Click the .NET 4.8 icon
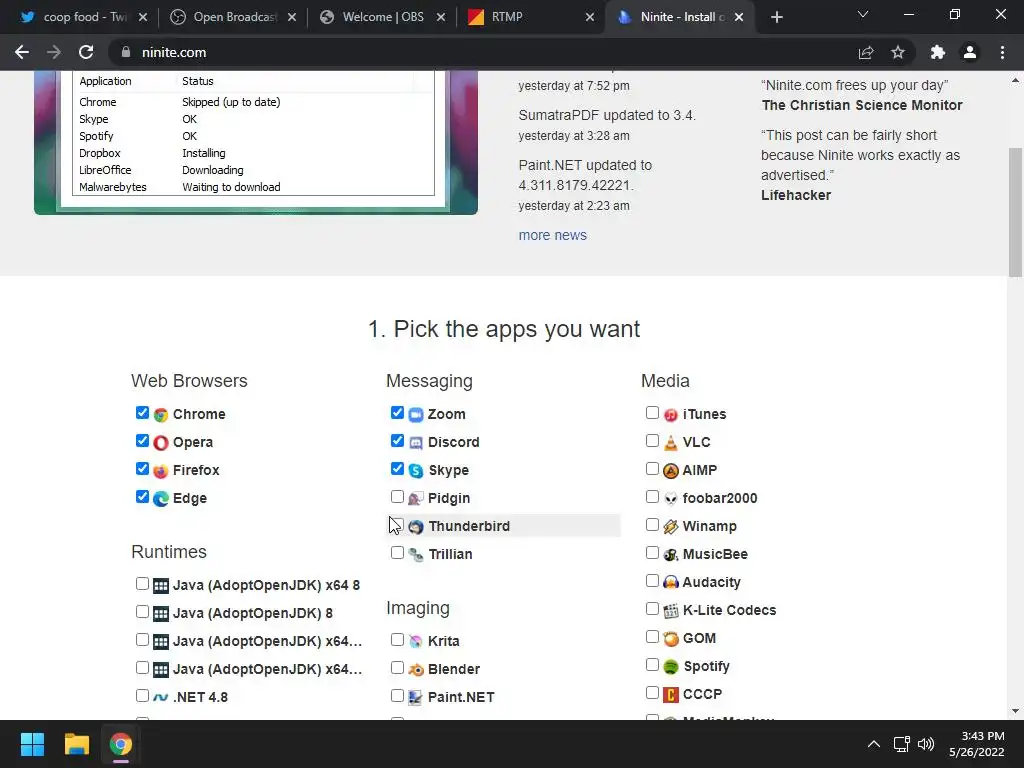 pos(161,697)
